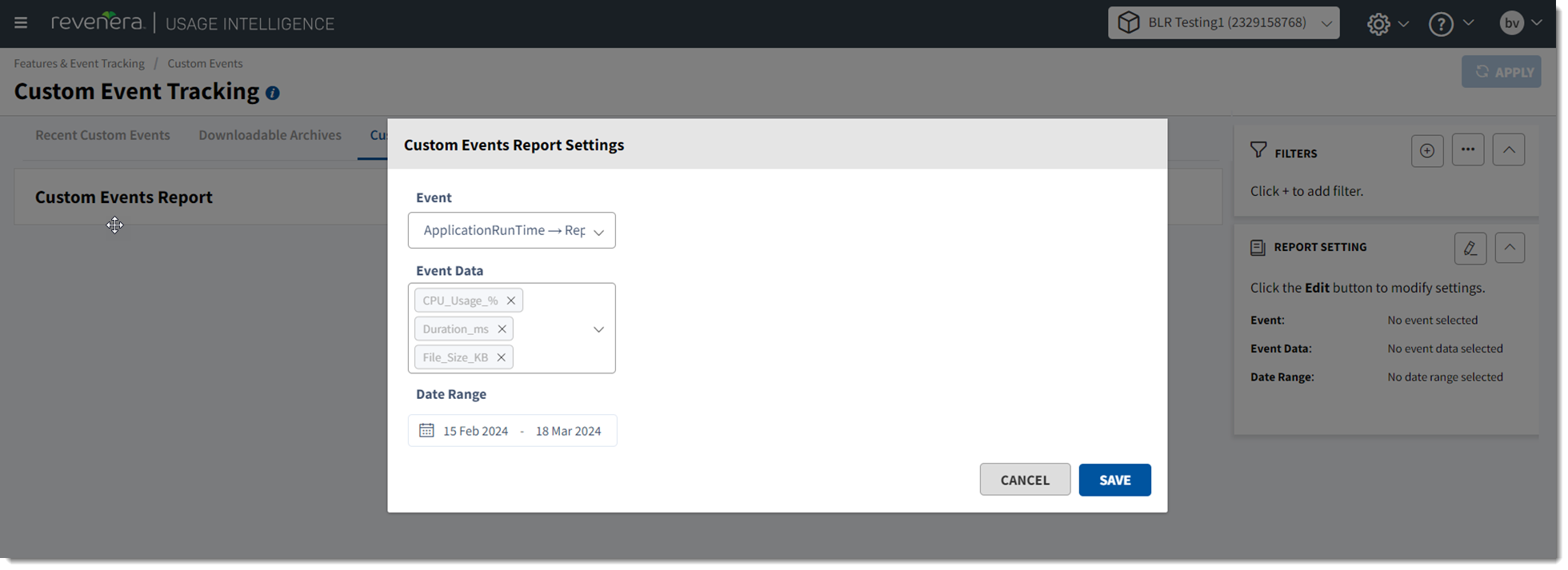Click the Duration_ms tag text
The width and height of the screenshot is (1568, 570).
455,329
